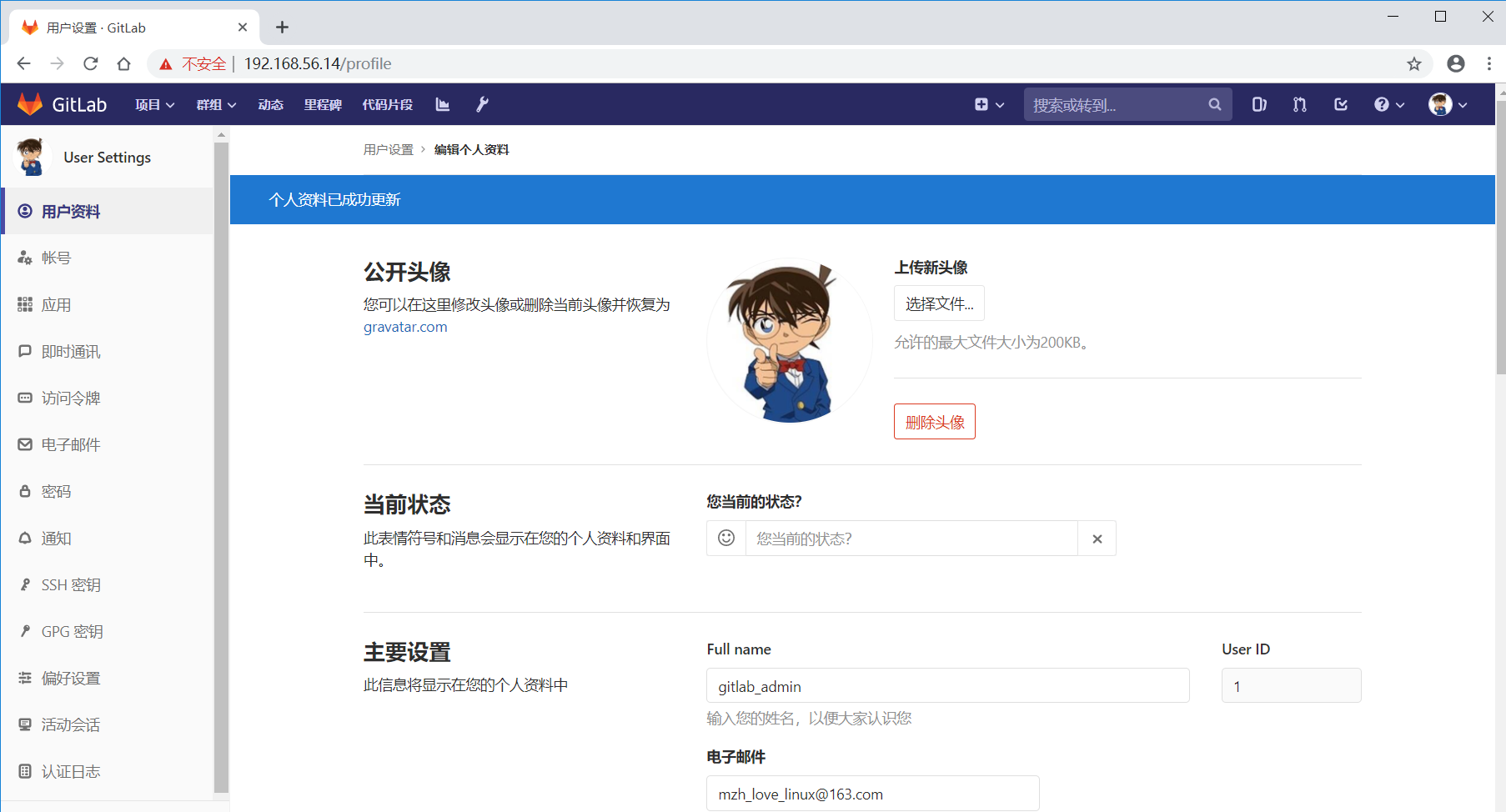
Task: Edit the Full name field gitlab_admin
Action: pos(948,685)
